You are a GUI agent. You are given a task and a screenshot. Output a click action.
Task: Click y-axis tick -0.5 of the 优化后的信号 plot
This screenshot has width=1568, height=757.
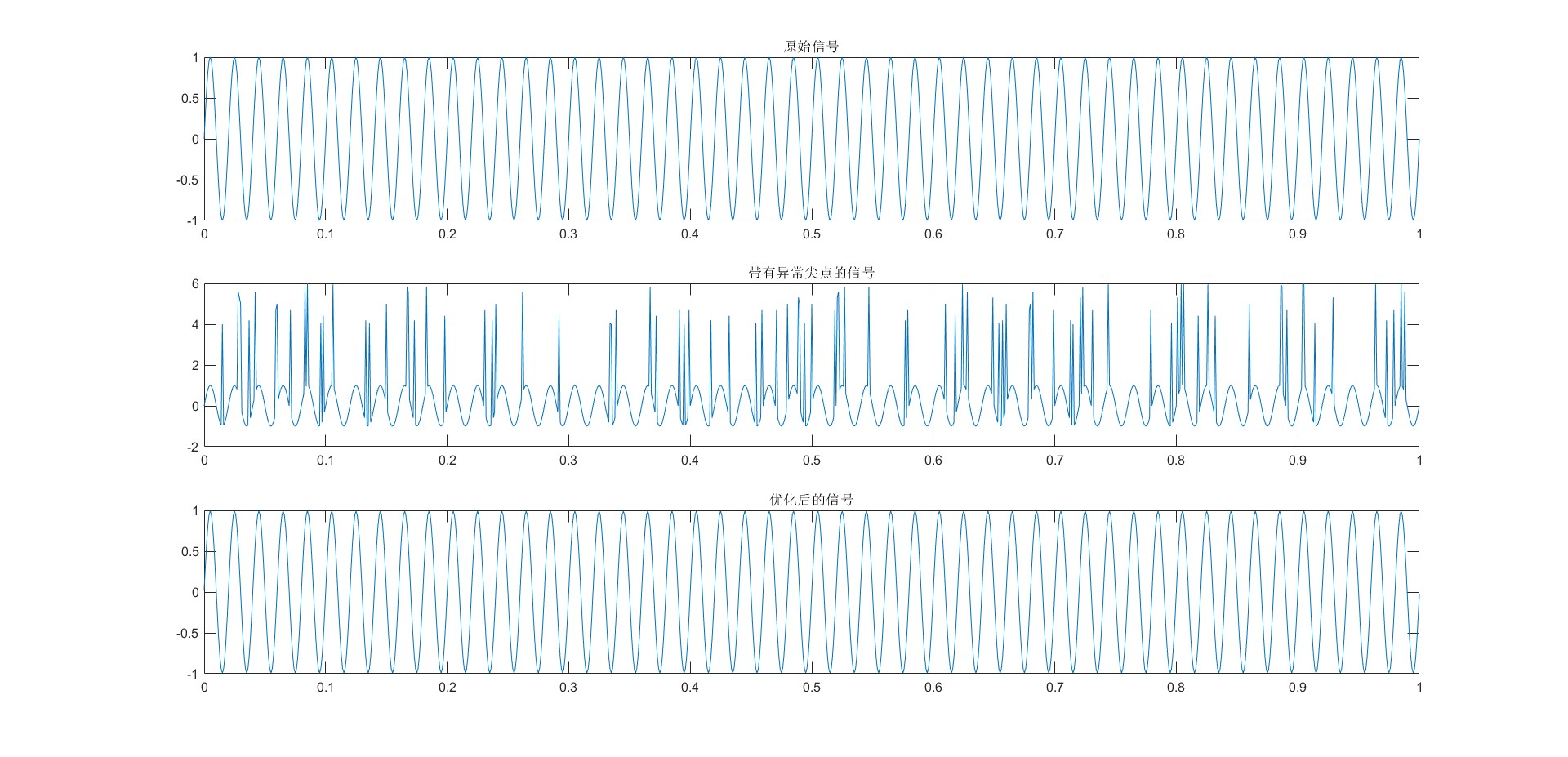tap(188, 634)
